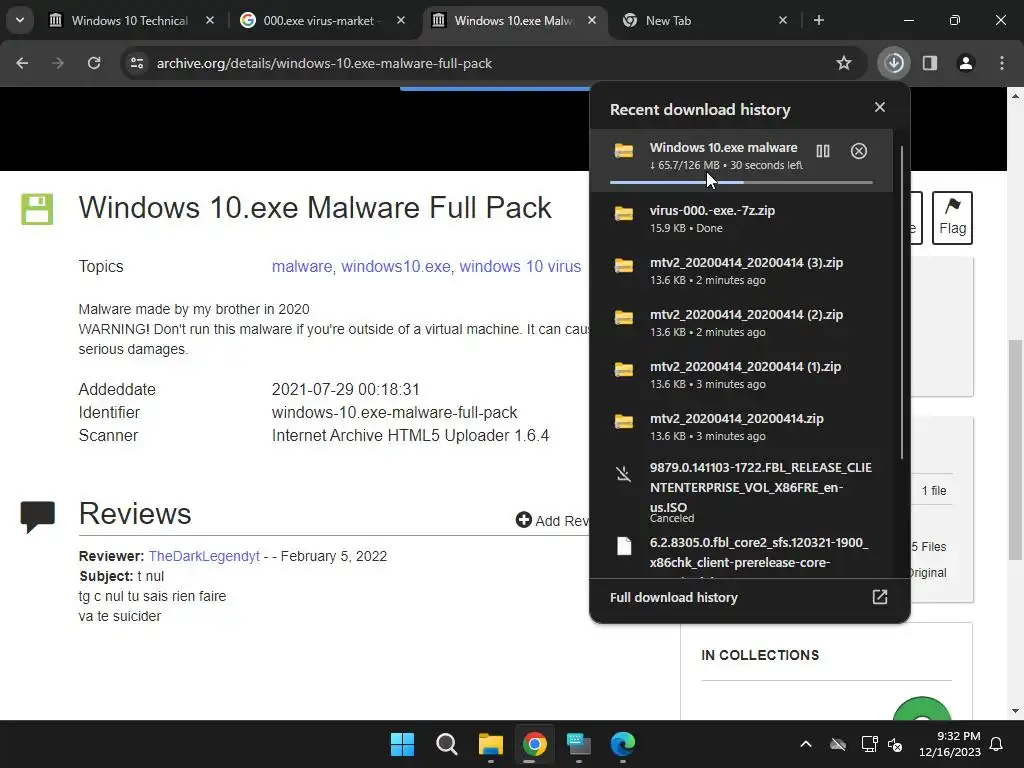
Task: Open a new browser tab
Action: (818, 21)
